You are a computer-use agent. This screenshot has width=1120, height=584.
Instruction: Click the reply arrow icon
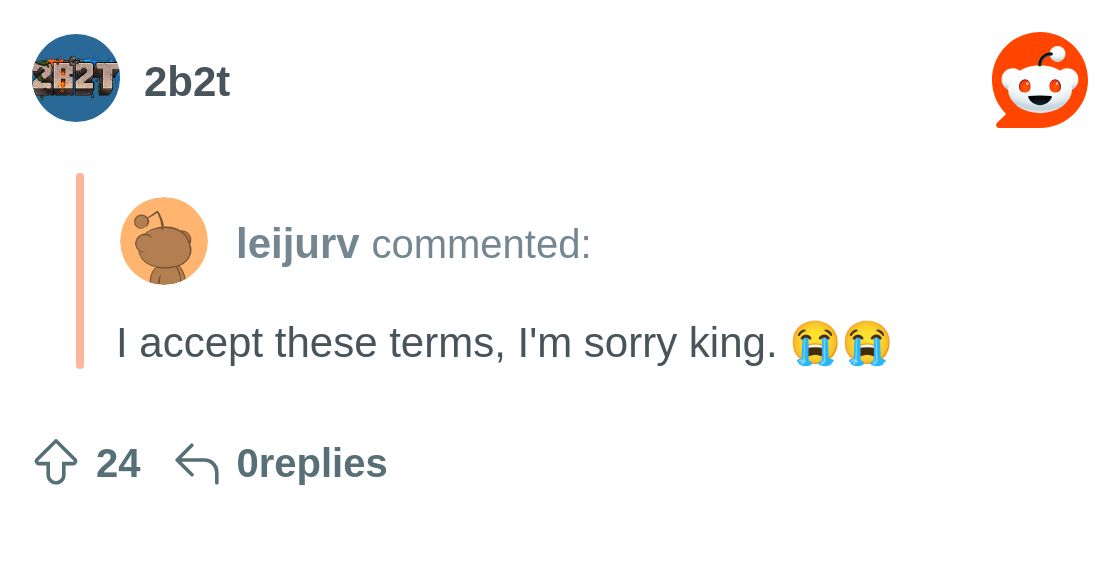[197, 464]
